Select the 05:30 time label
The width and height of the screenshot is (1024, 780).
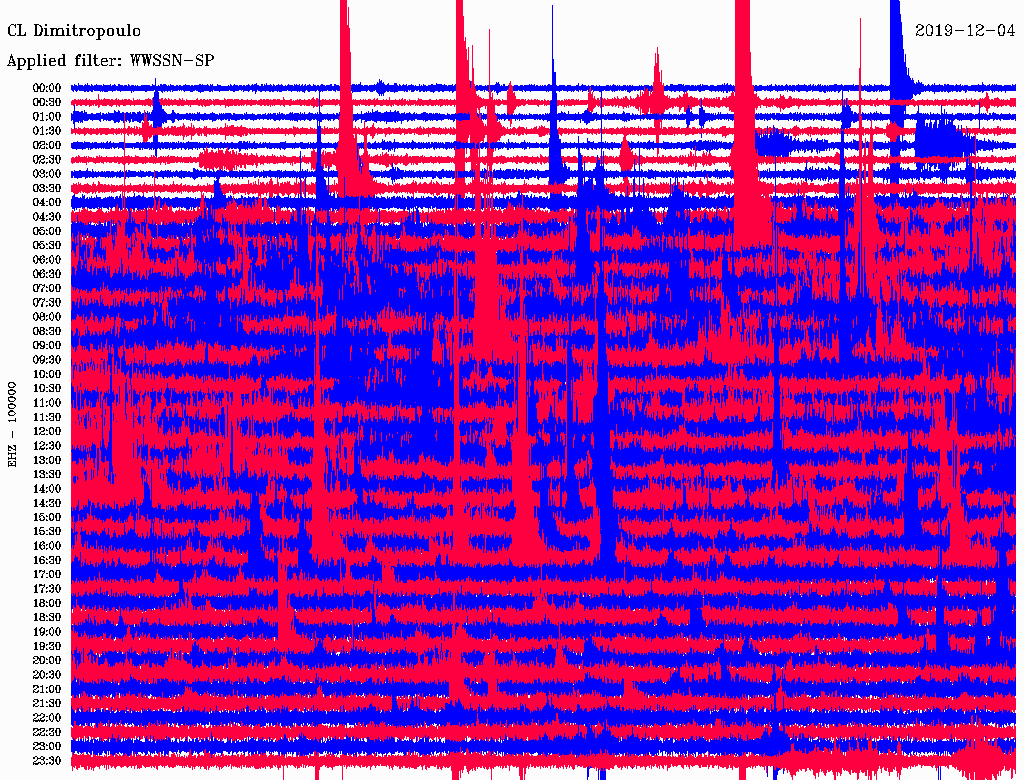(46, 245)
